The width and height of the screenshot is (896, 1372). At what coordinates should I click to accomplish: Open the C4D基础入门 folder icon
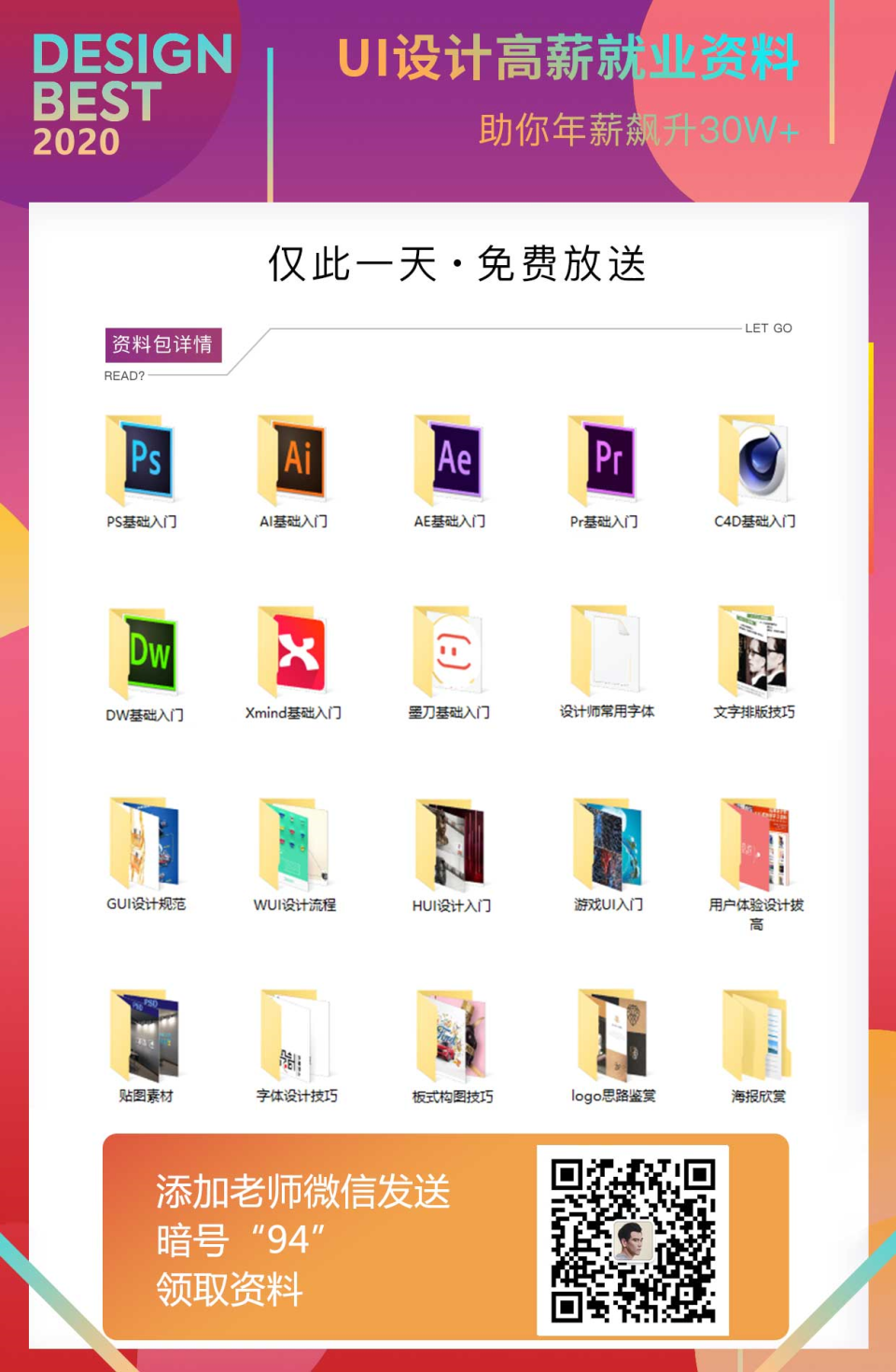[x=754, y=461]
